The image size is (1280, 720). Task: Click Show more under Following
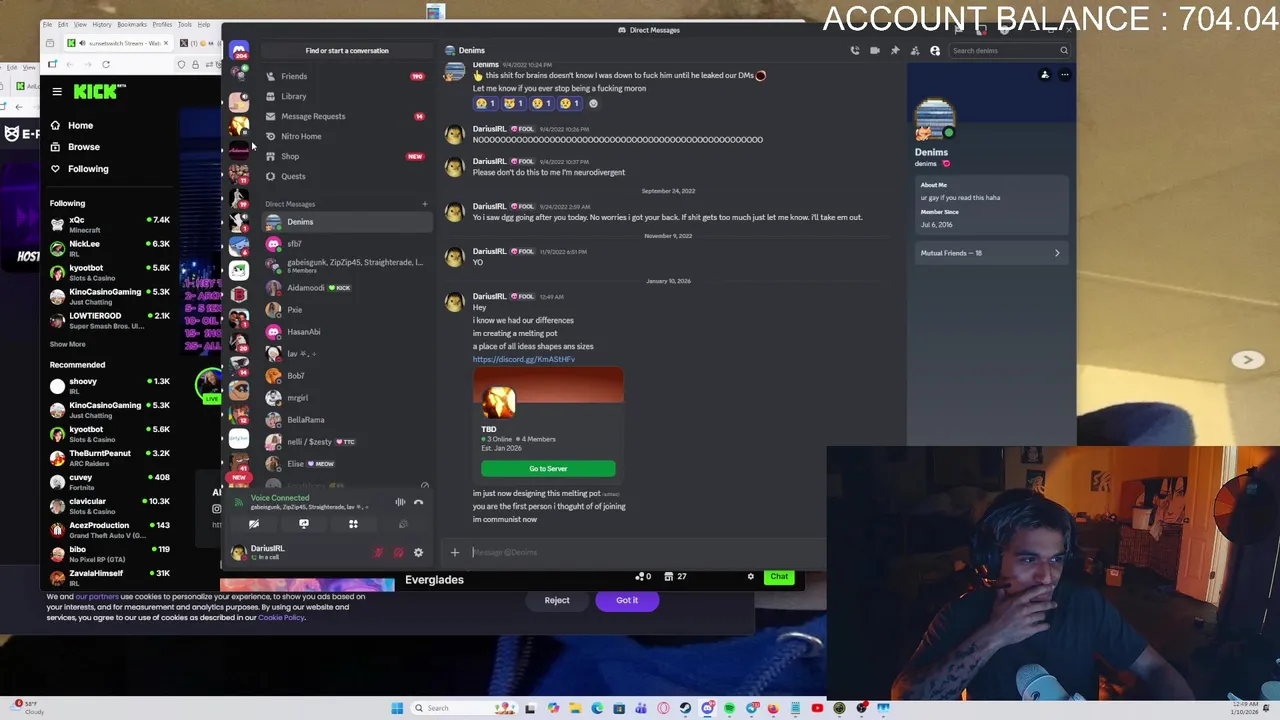coord(68,344)
